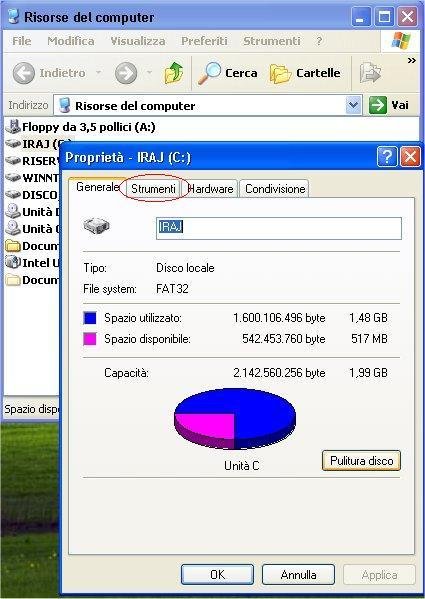Open the address bar dropdown arrow

pyautogui.click(x=353, y=105)
